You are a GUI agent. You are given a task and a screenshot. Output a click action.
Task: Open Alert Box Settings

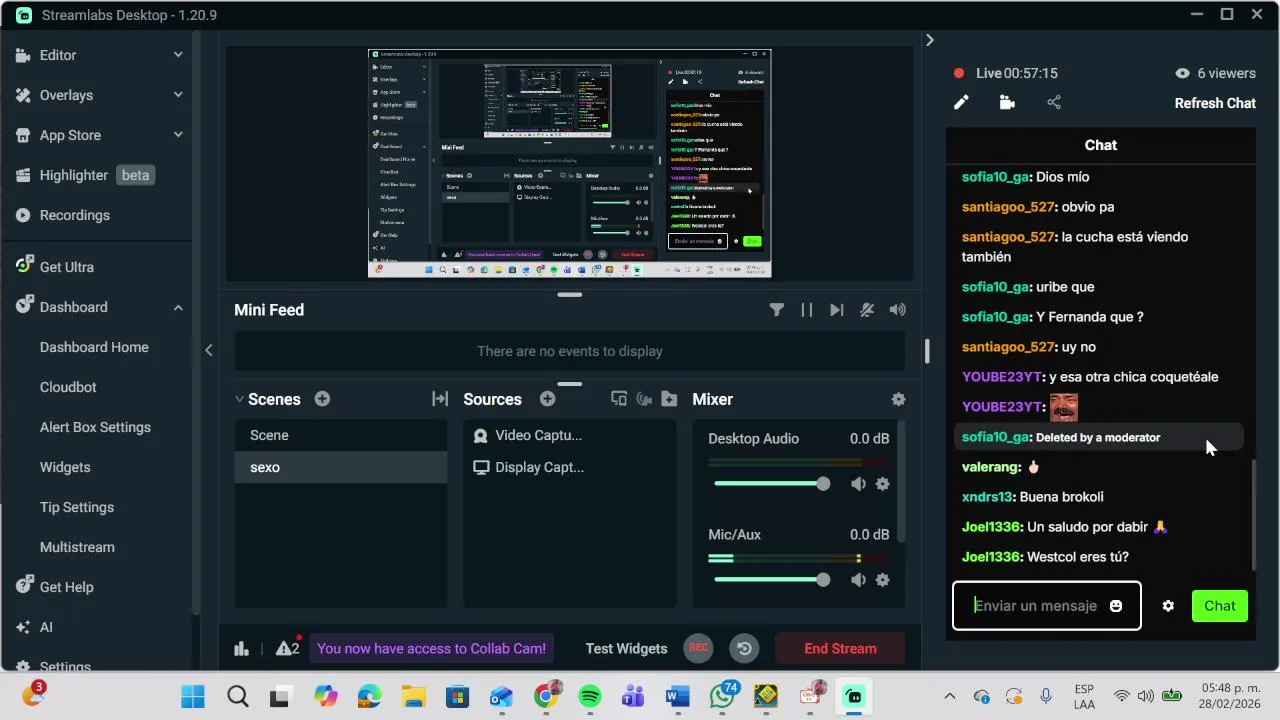tap(95, 427)
